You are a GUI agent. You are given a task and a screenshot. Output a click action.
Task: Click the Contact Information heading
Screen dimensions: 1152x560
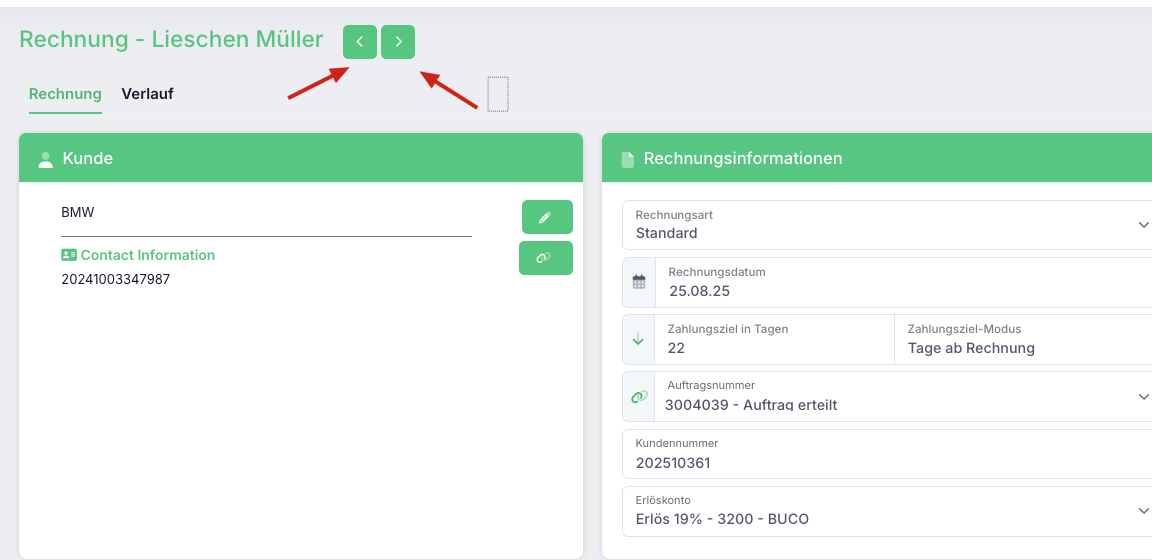click(x=148, y=255)
